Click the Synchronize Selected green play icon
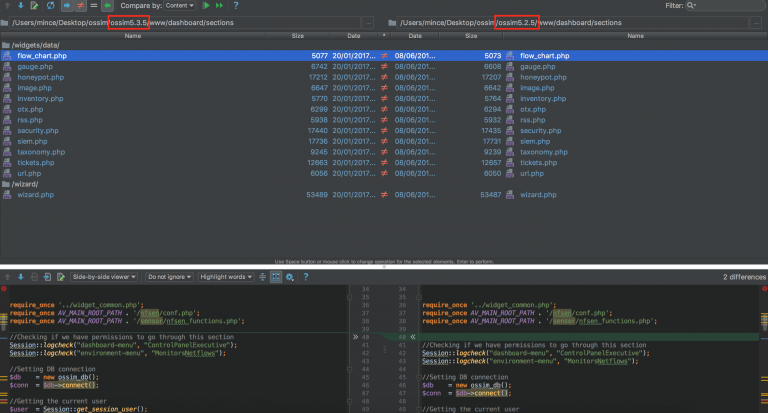The width and height of the screenshot is (768, 413). pyautogui.click(x=206, y=6)
